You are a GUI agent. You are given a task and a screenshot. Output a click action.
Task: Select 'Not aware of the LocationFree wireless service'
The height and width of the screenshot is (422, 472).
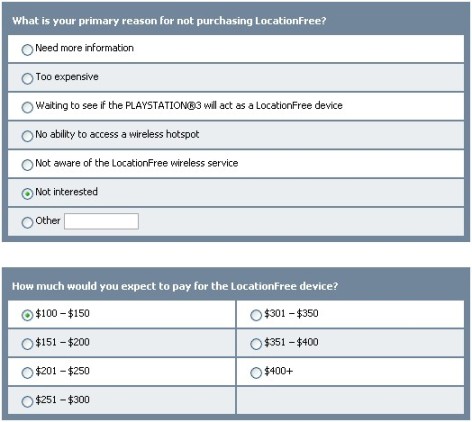(27, 165)
